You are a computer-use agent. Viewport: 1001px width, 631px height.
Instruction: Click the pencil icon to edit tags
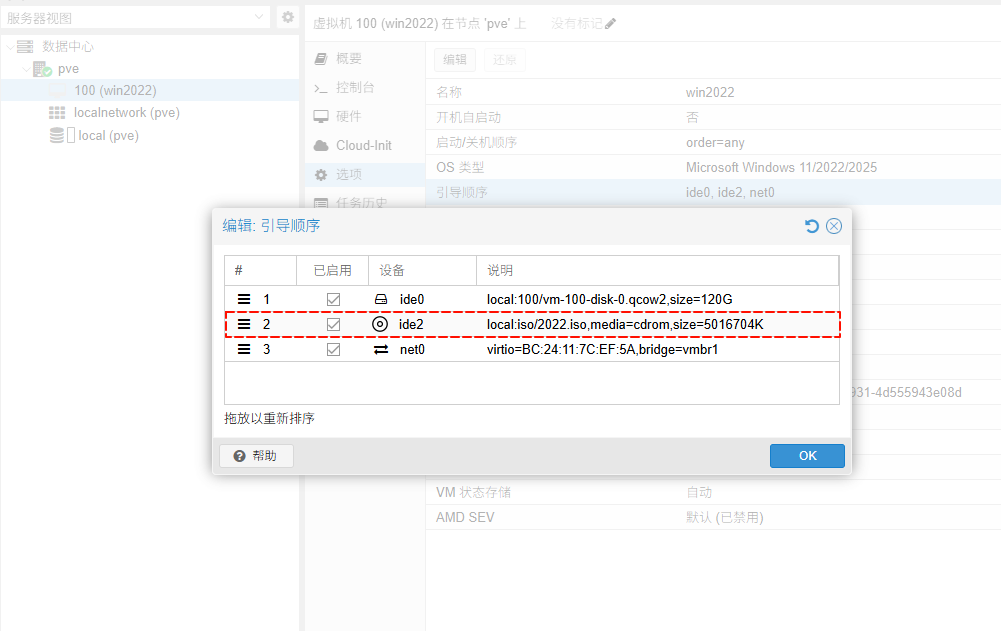click(611, 23)
